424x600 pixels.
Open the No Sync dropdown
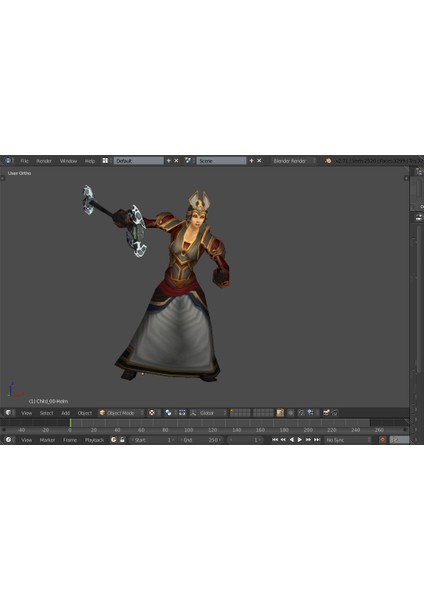tap(347, 440)
